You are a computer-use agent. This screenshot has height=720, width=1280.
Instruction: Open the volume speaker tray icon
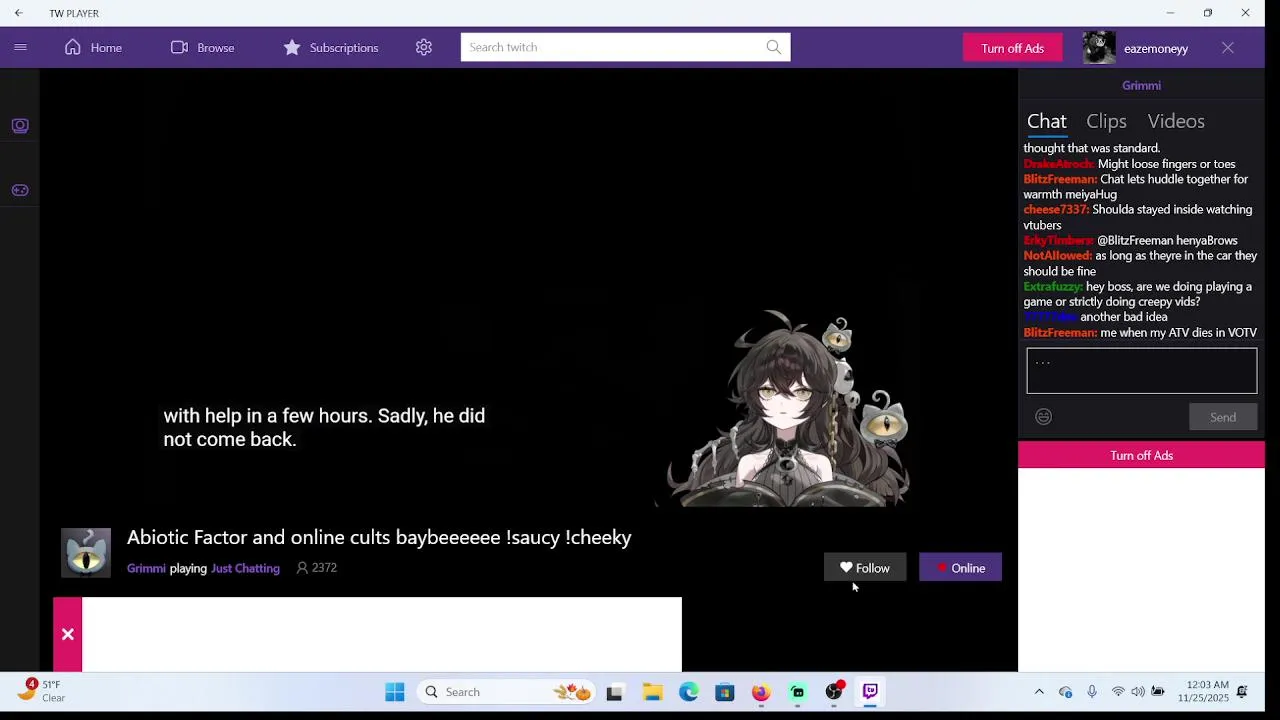coord(1138,692)
